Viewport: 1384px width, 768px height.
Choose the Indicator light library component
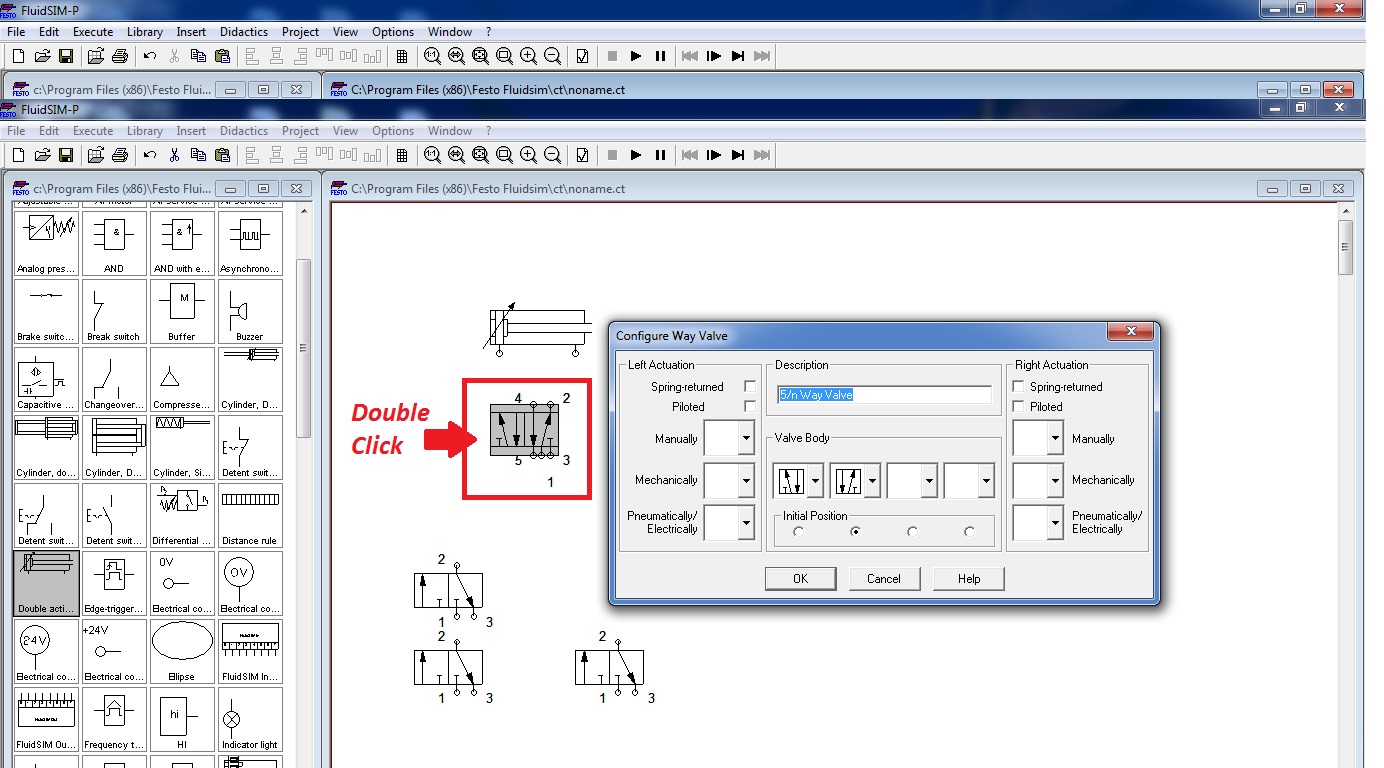tap(250, 718)
